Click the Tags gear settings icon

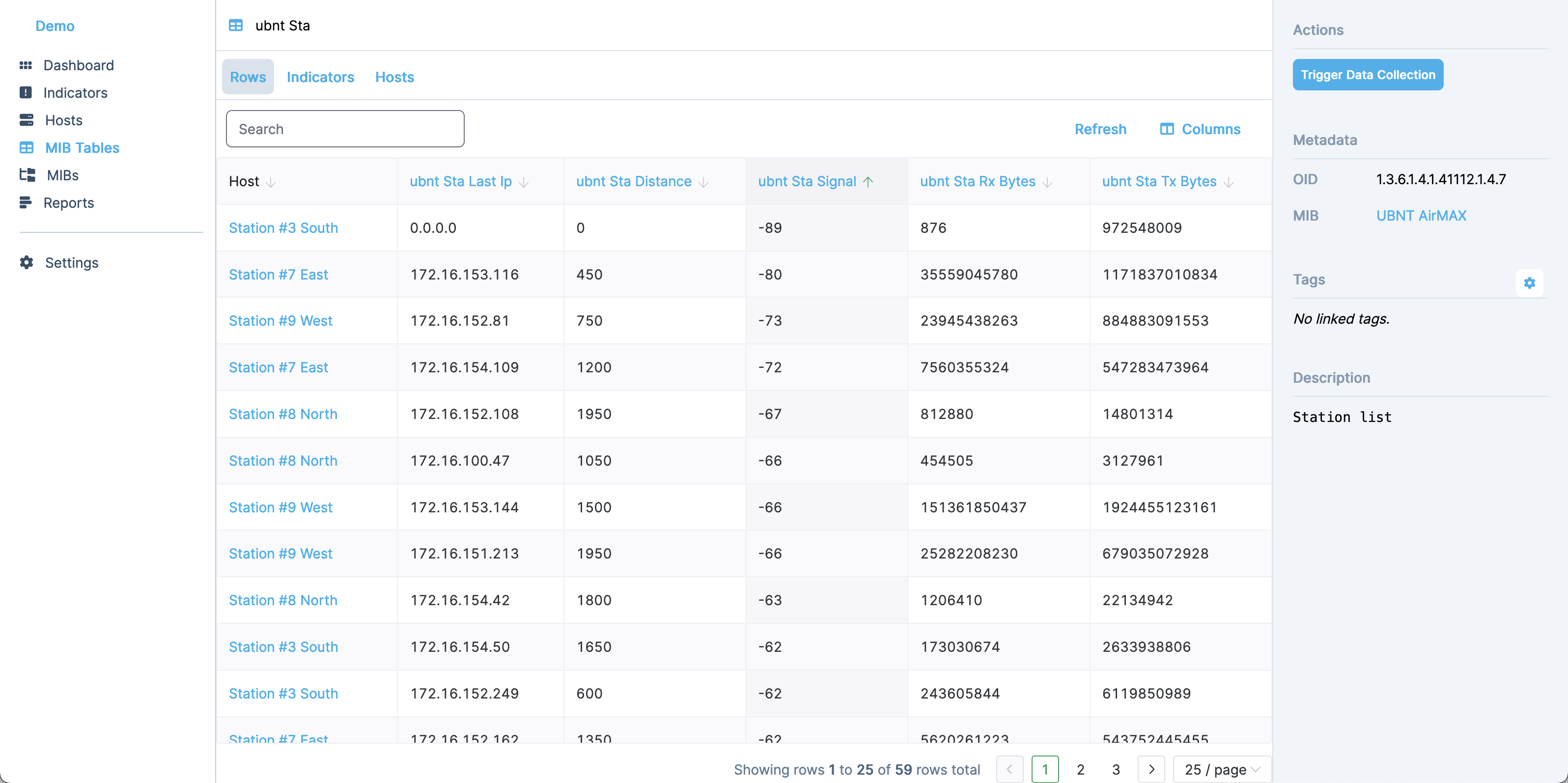pyautogui.click(x=1529, y=282)
